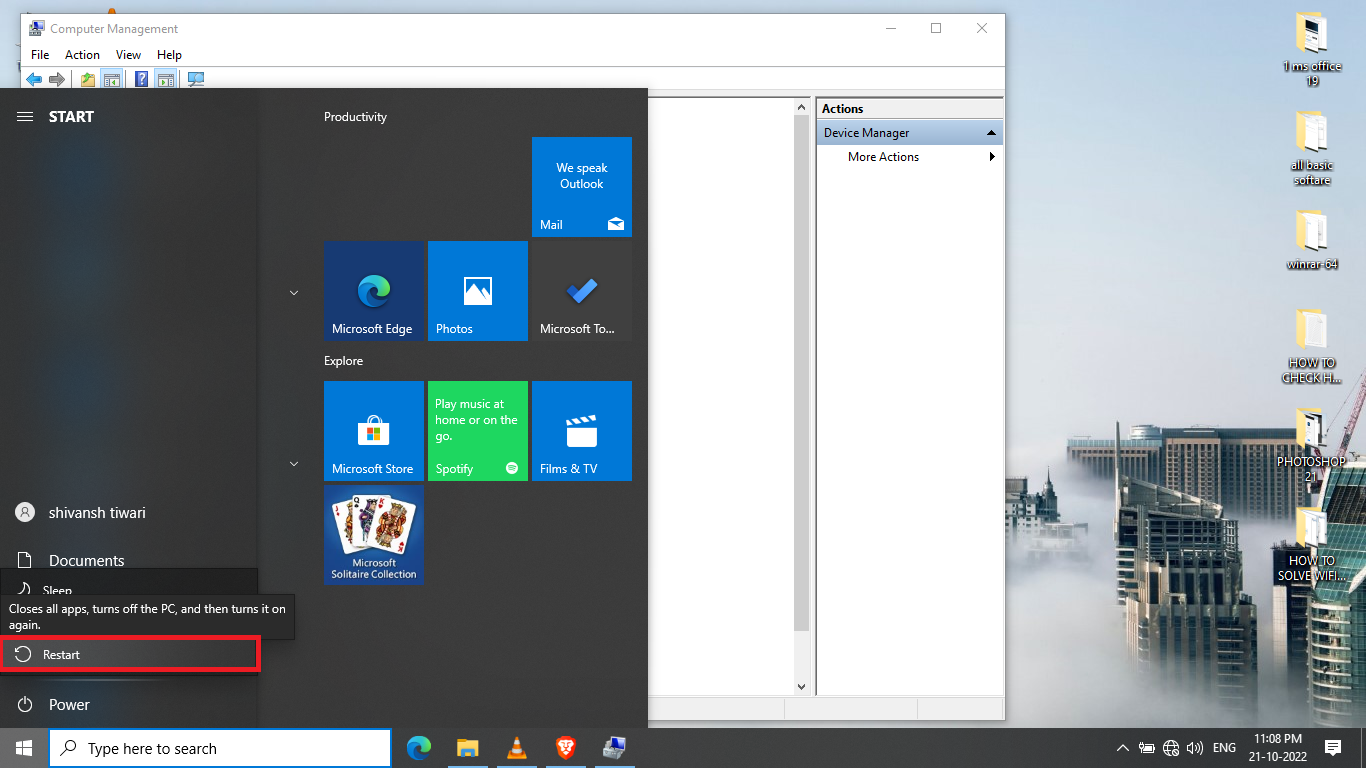
Task: Select the HOW TO CHECK H... desktop folder
Action: pos(1312,346)
